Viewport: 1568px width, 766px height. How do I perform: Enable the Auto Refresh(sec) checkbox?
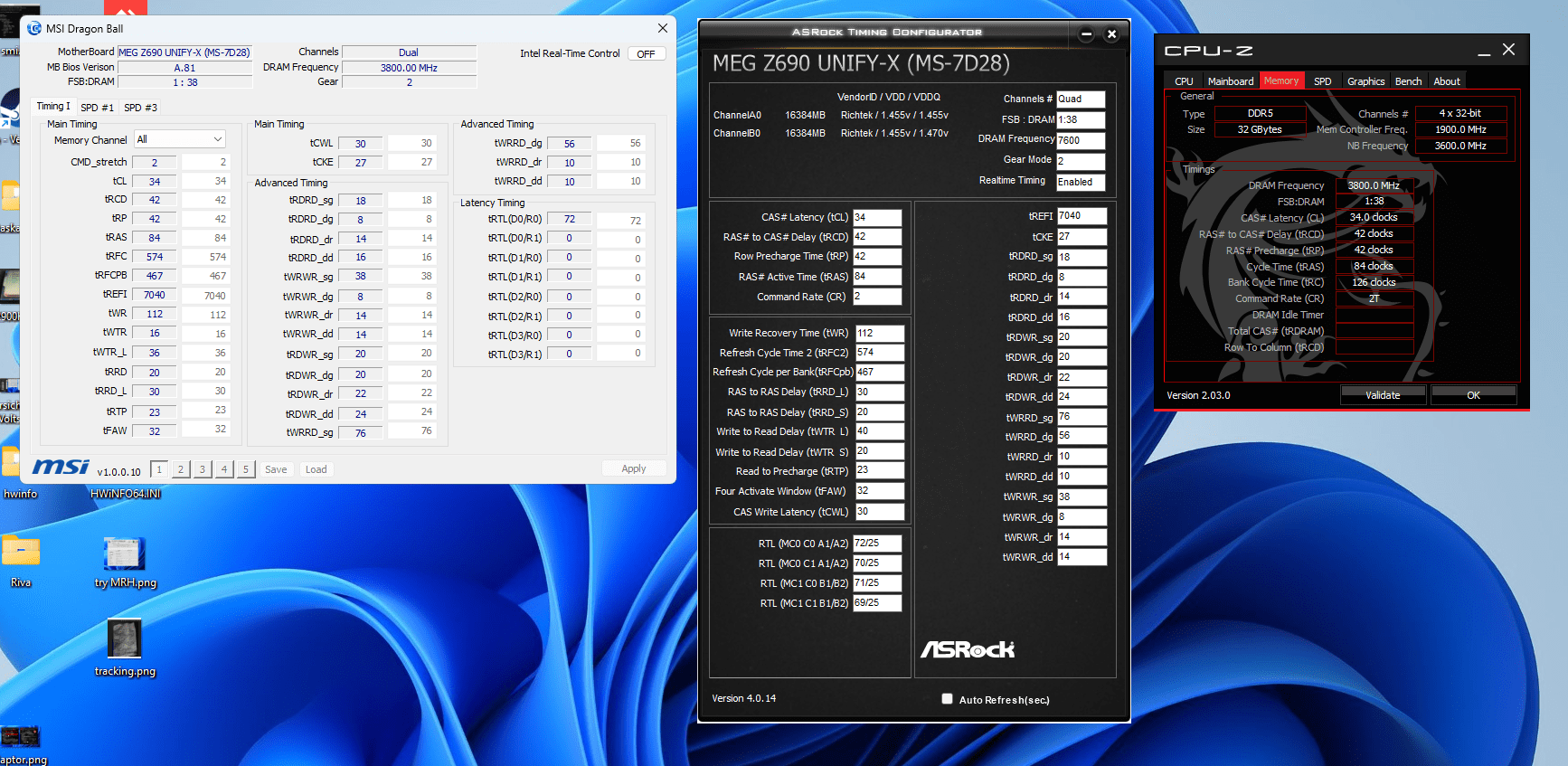click(x=947, y=699)
